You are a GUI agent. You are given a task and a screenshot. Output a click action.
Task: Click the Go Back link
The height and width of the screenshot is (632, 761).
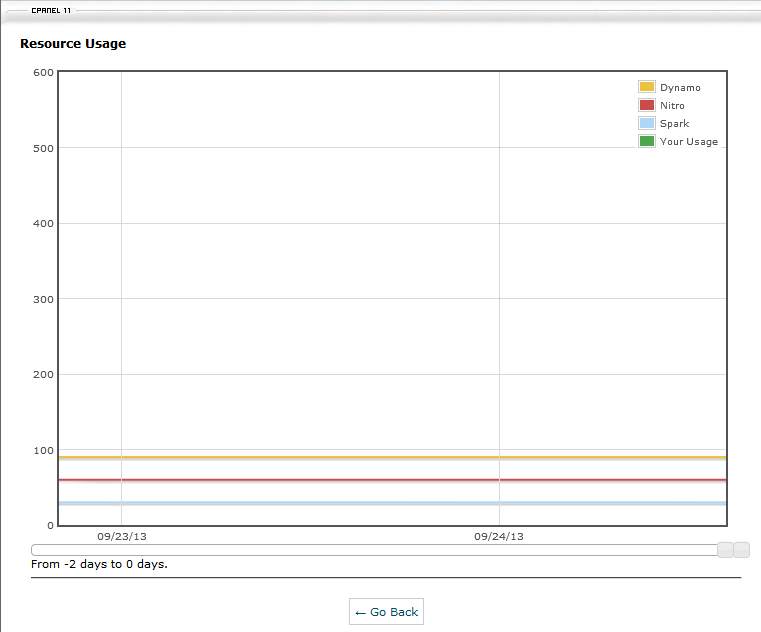(x=386, y=612)
